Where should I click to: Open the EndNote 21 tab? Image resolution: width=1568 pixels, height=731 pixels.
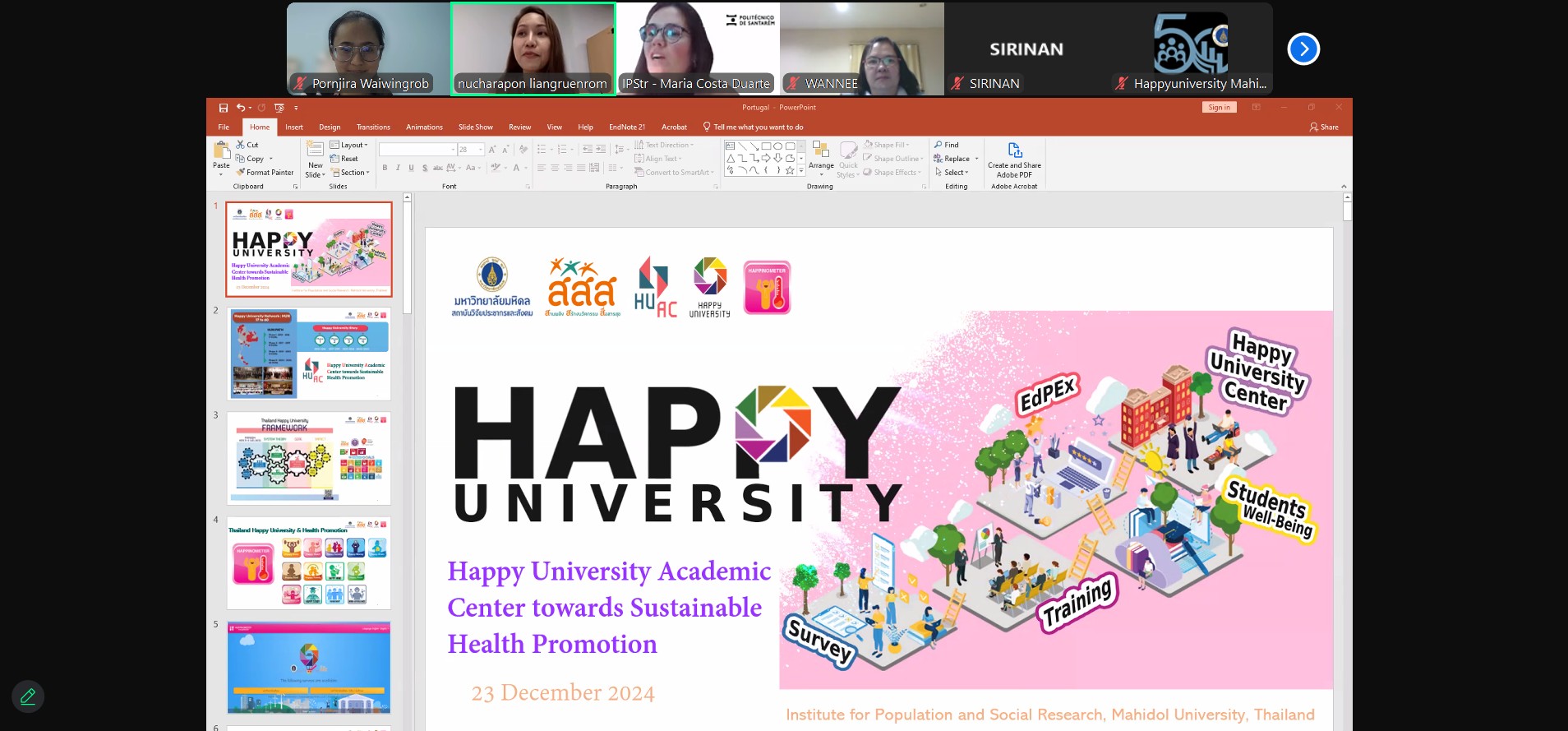[627, 127]
